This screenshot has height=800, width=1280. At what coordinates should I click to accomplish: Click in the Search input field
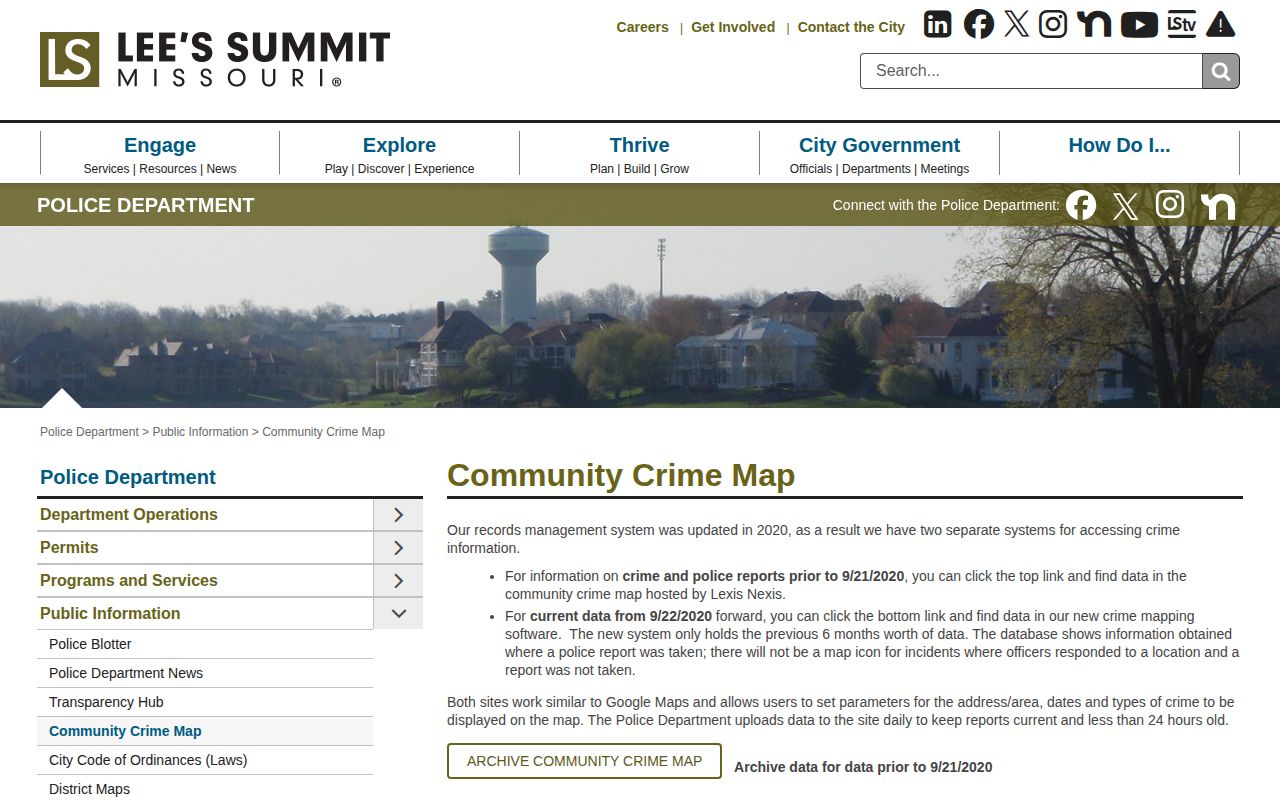(1031, 71)
